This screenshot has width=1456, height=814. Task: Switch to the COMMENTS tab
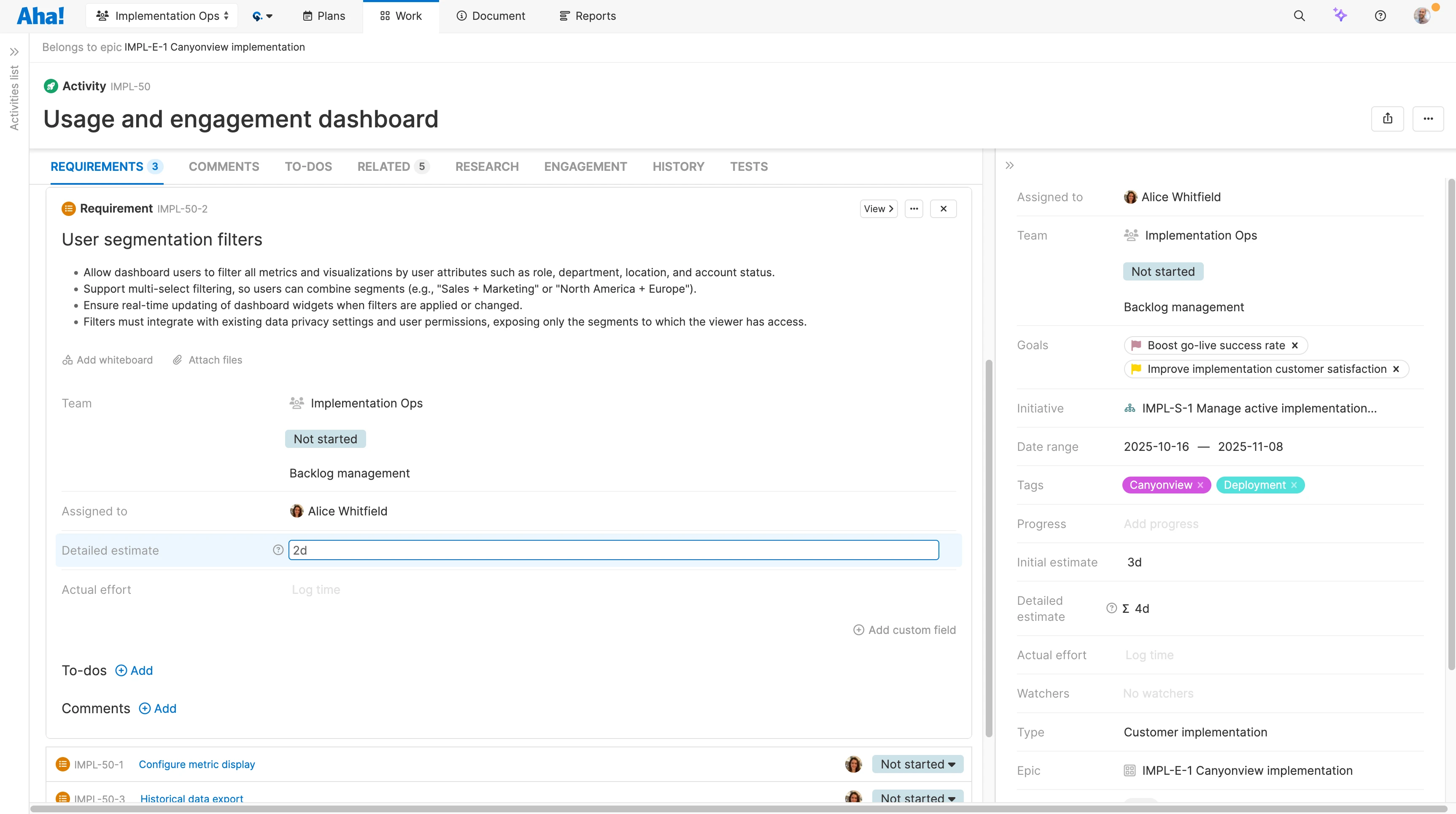223,167
